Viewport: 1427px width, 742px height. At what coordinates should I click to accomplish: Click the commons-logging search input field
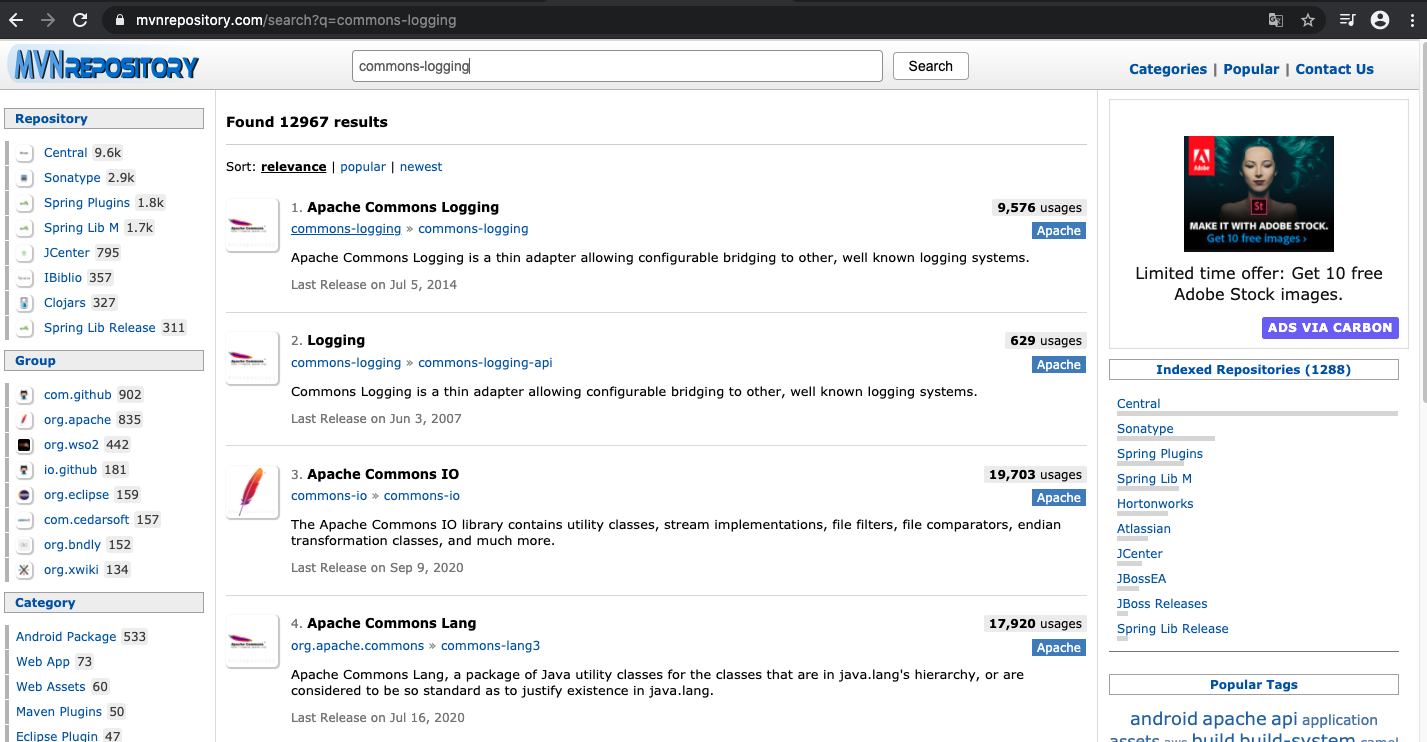click(x=617, y=66)
